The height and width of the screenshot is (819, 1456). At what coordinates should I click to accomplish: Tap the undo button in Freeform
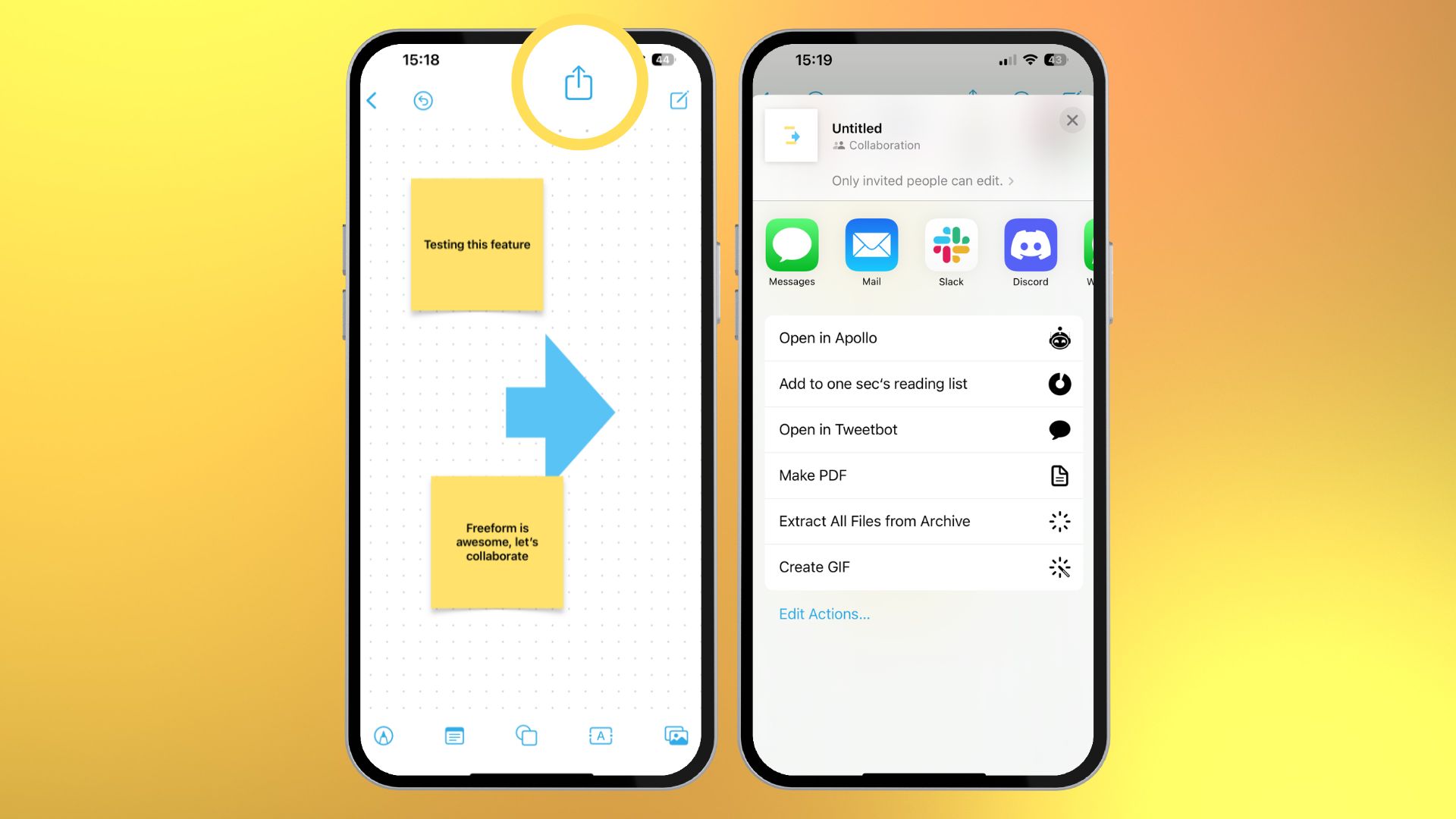click(422, 100)
